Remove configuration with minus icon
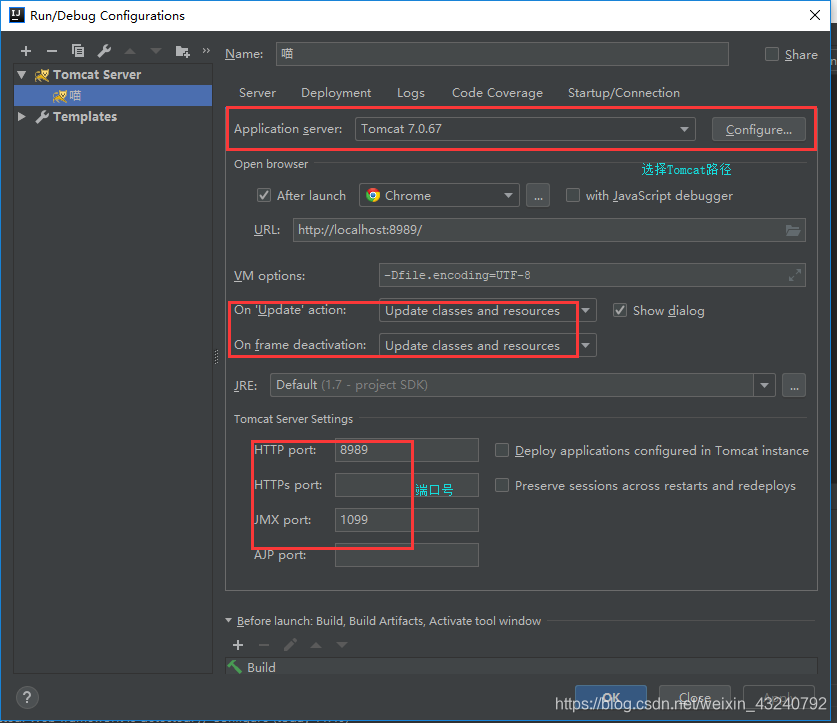This screenshot has height=723, width=837. point(52,51)
